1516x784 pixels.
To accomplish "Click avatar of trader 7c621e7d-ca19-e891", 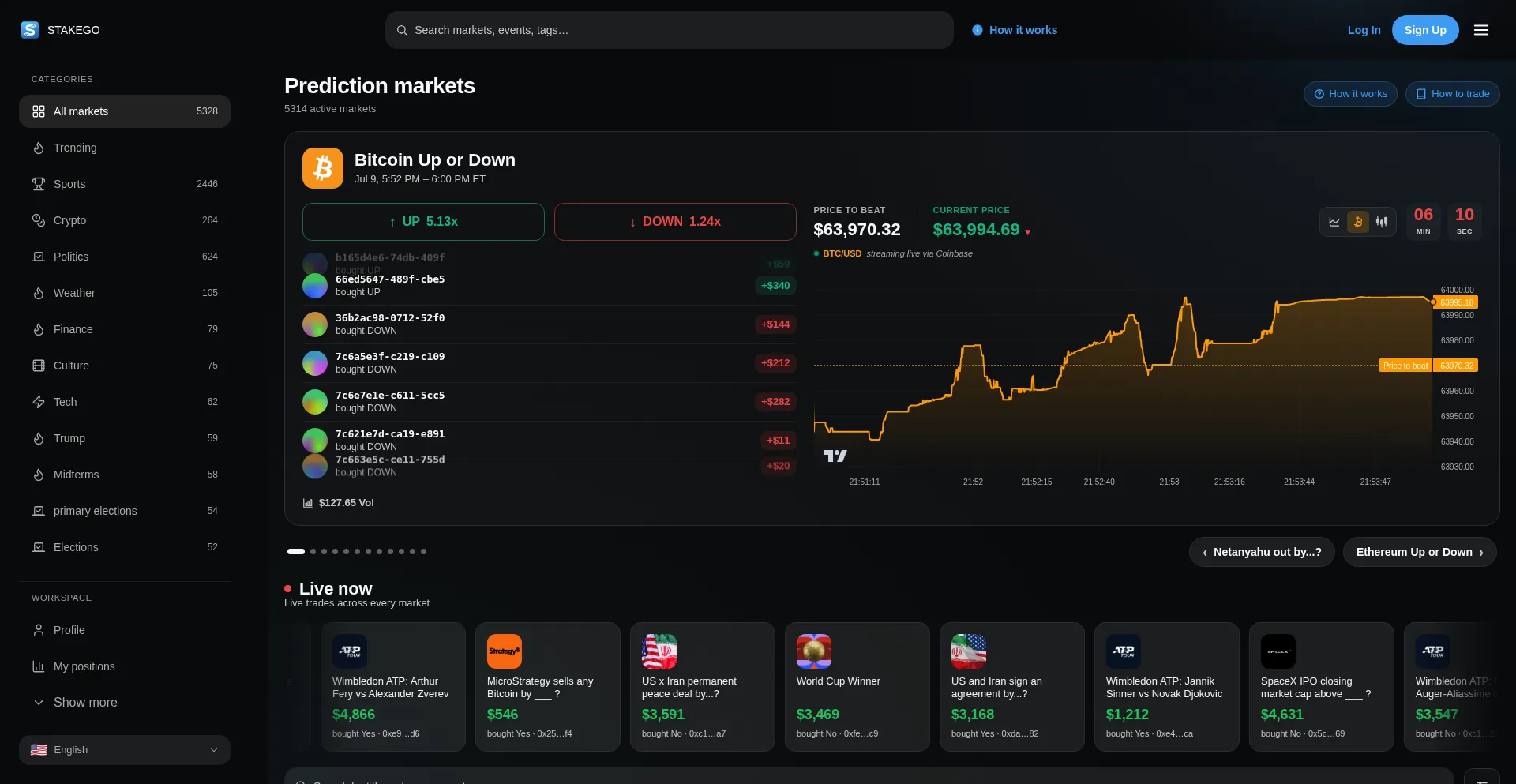I will click(315, 441).
